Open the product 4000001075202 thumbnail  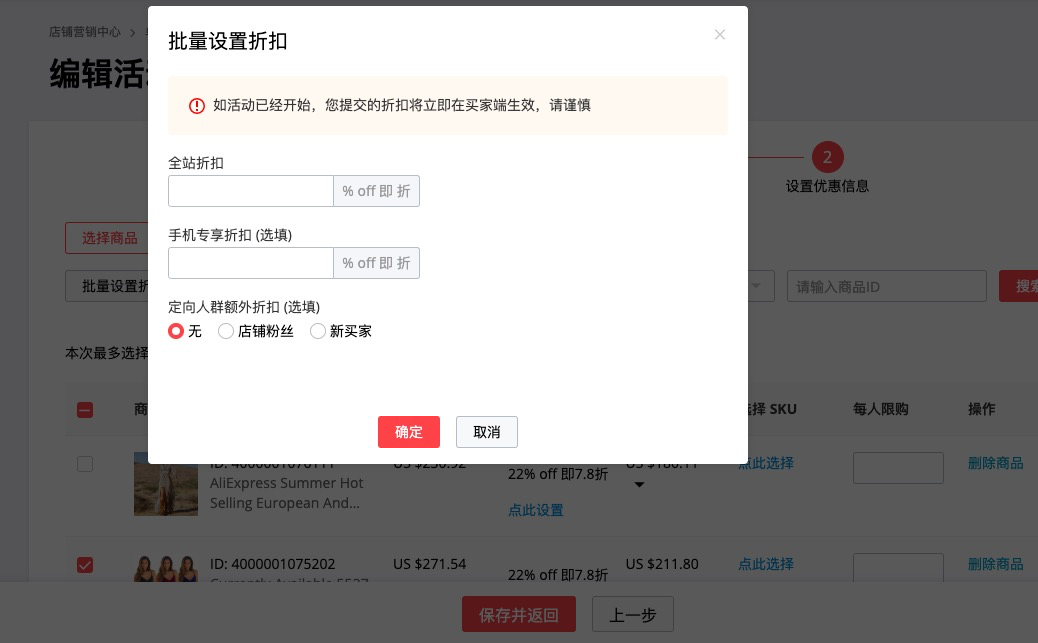(x=165, y=568)
